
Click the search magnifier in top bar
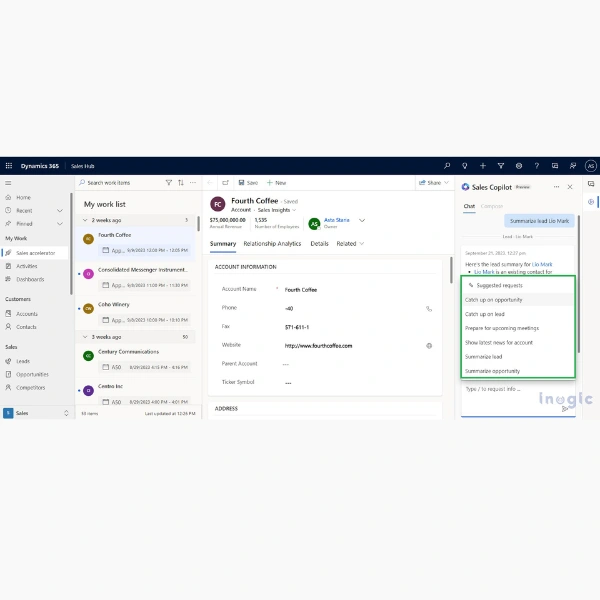click(x=447, y=166)
